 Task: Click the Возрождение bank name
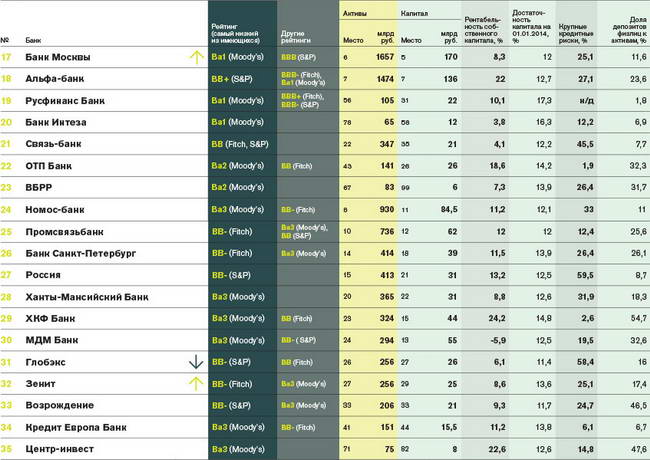coord(60,404)
